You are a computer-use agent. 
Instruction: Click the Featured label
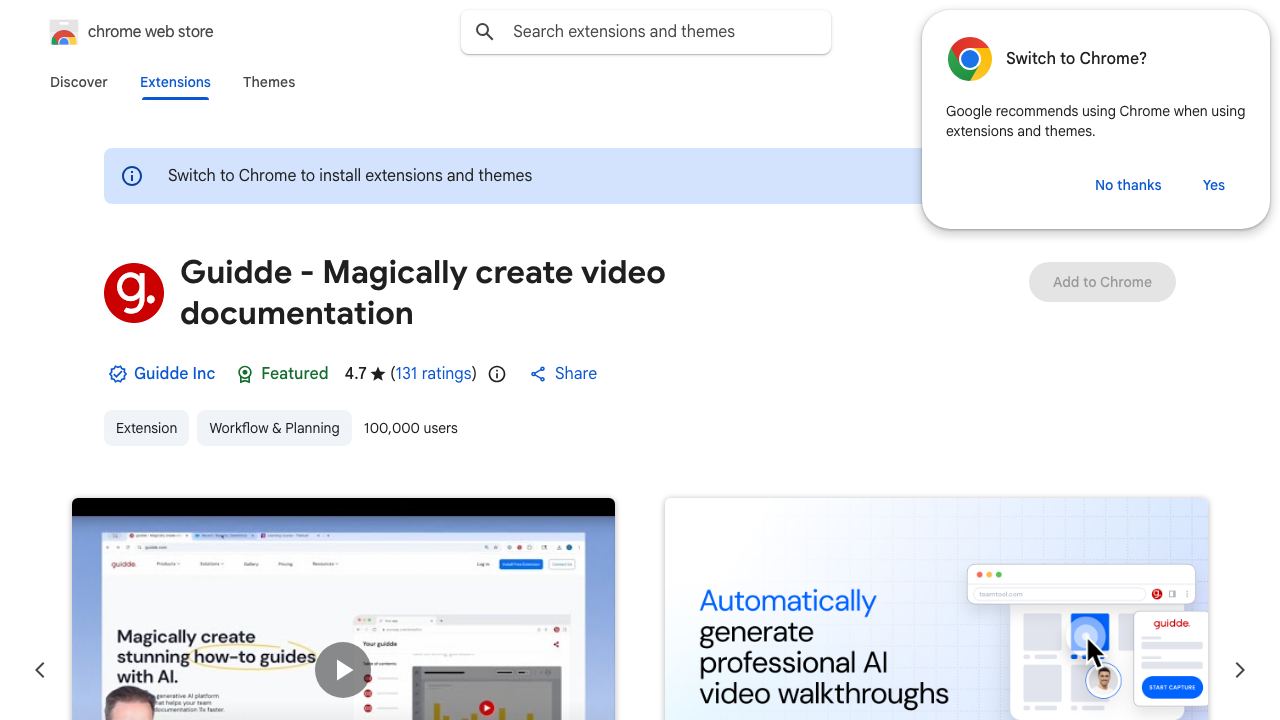pos(294,374)
